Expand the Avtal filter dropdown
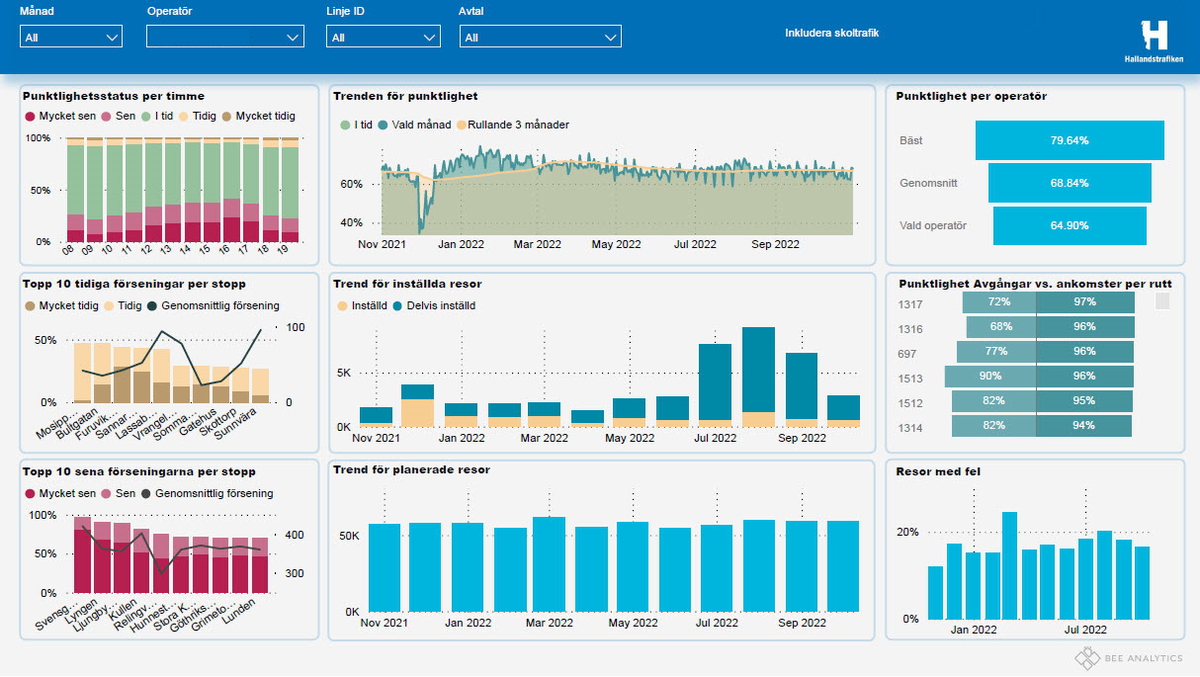The height and width of the screenshot is (677, 1200). click(x=540, y=37)
